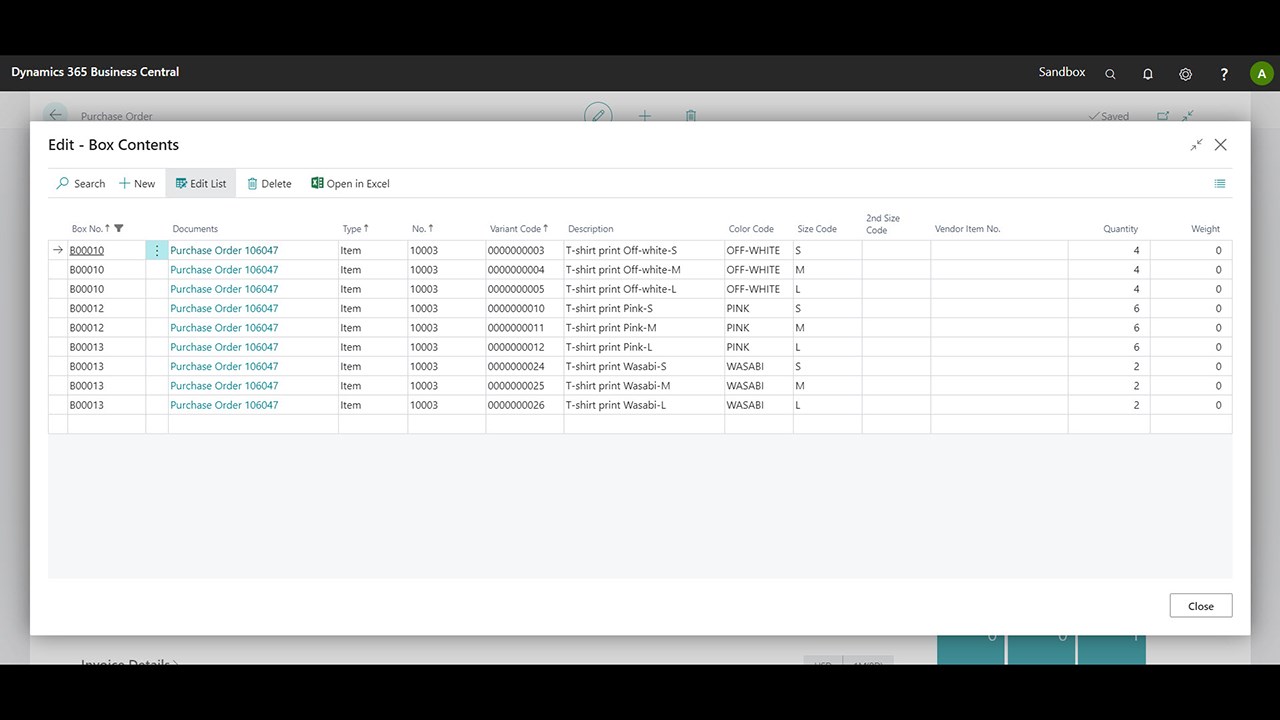This screenshot has width=1280, height=720.
Task: Show more options for row B00010
Action: coord(157,251)
